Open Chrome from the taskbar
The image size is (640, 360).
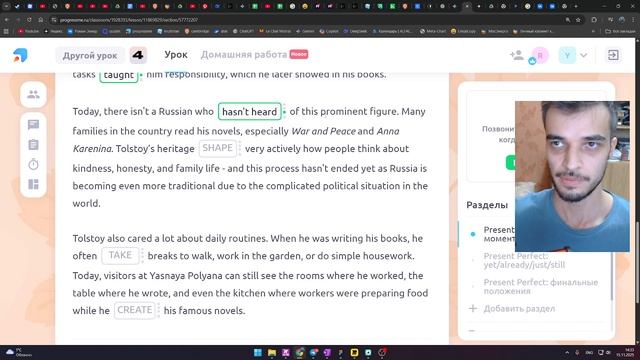pyautogui.click(x=300, y=353)
